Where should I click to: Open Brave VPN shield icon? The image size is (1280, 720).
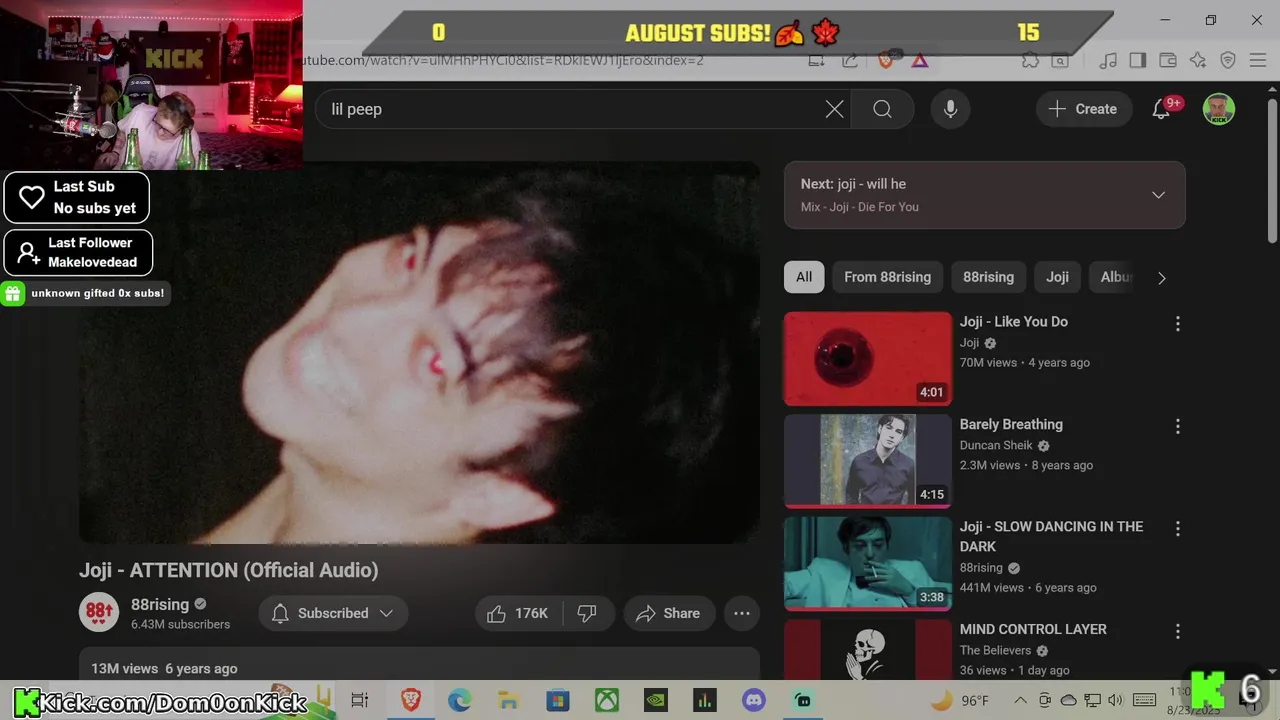click(1228, 60)
